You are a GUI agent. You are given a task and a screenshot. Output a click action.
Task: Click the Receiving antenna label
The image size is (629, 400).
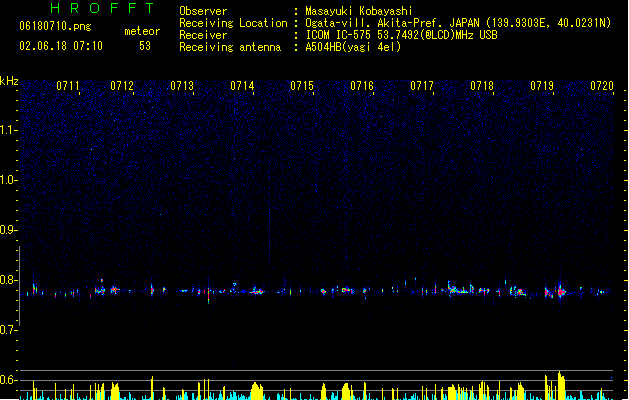click(230, 47)
